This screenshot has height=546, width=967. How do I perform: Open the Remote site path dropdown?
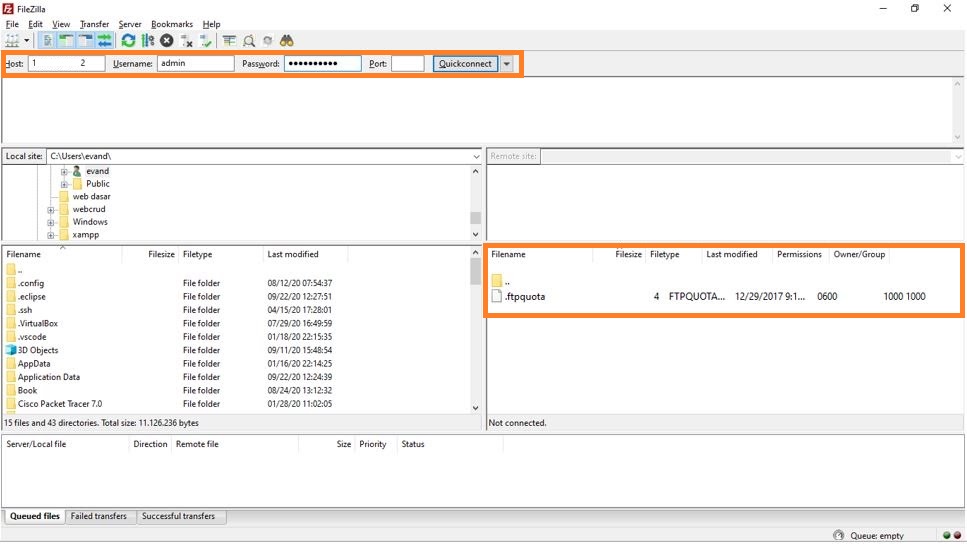tap(957, 157)
